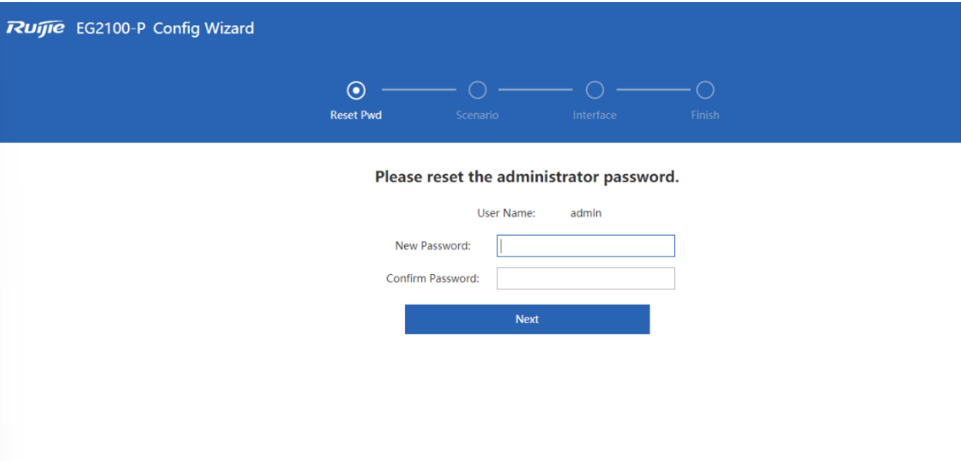Click the reset administrator password heading
Screen dimensions: 961x461
click(527, 177)
